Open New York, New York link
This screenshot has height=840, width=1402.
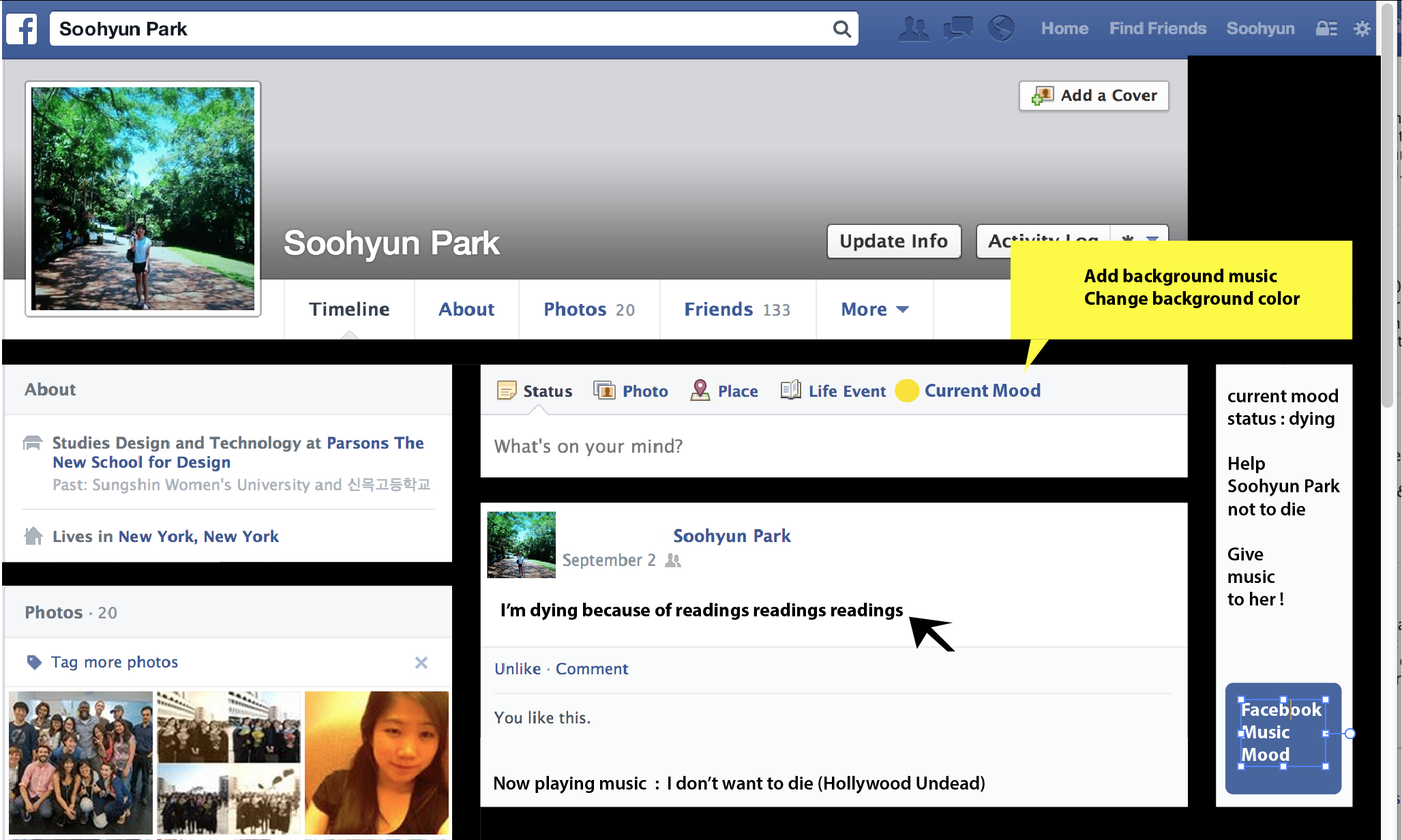point(198,537)
